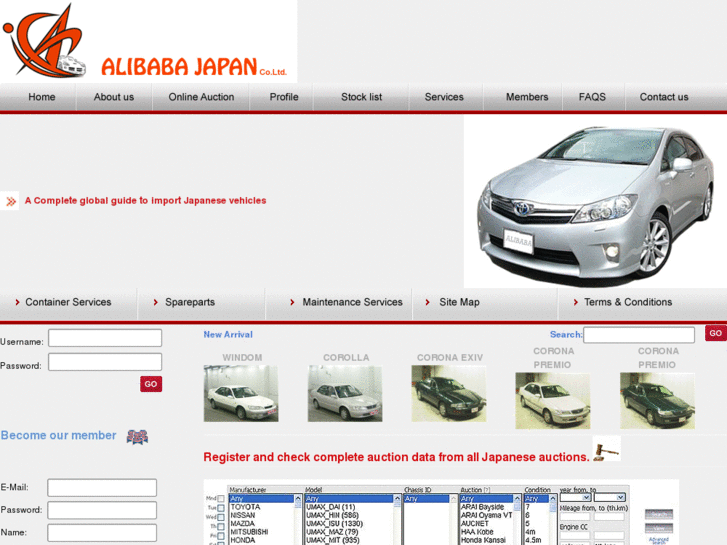Viewport: 727px width, 545px height.
Task: Focus the registration Password field
Action: click(102, 510)
